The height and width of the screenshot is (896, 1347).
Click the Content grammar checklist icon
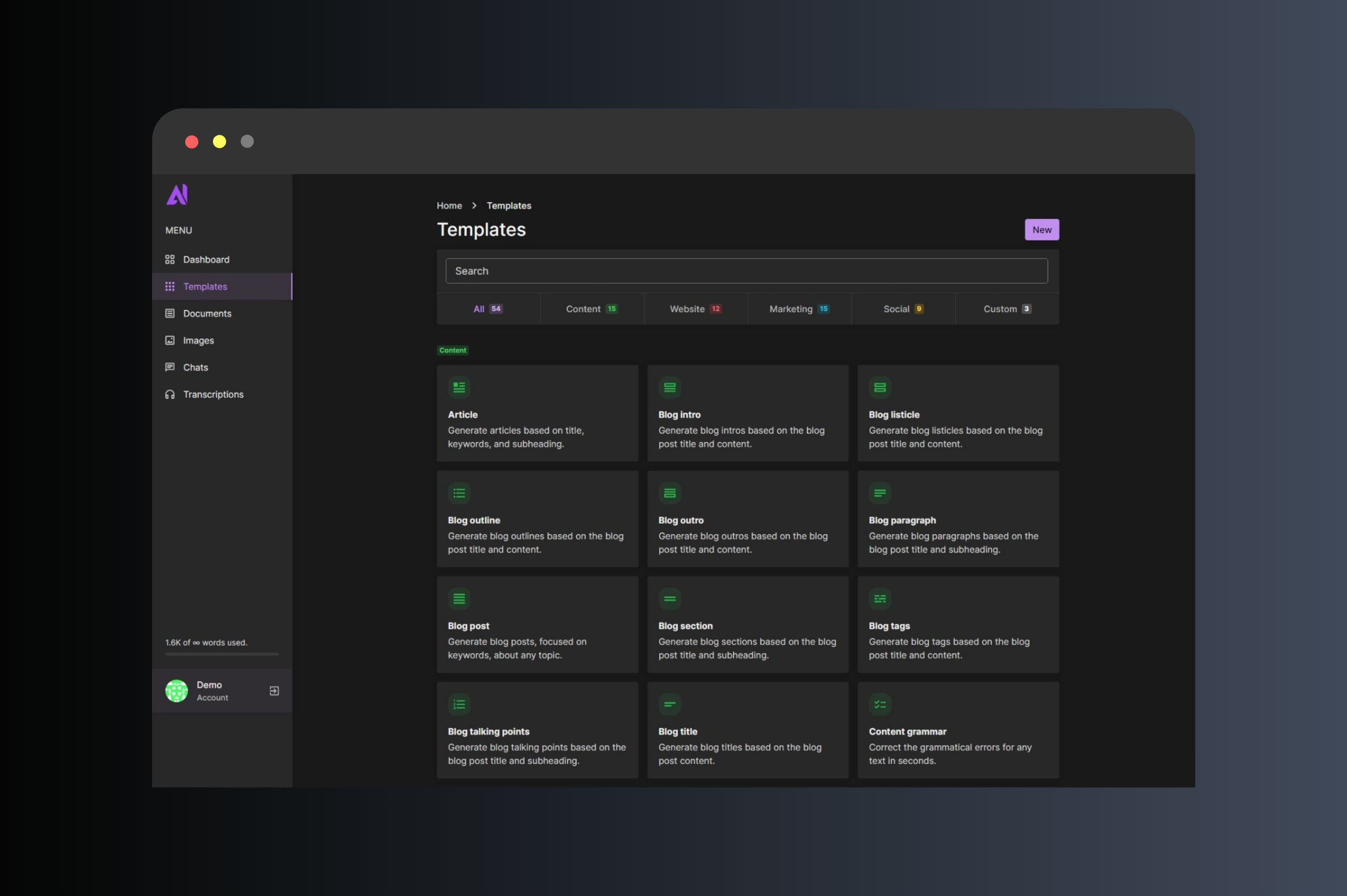coord(880,704)
